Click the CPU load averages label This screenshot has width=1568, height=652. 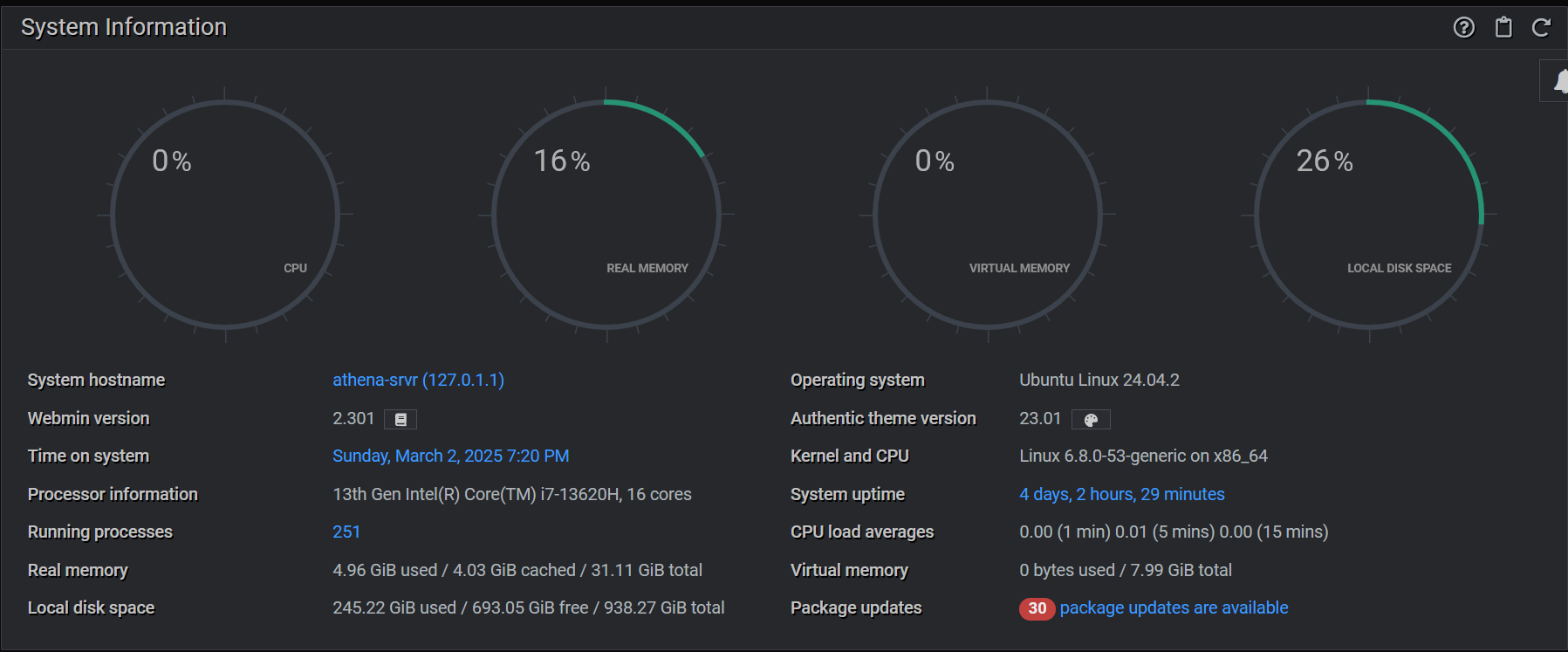862,532
